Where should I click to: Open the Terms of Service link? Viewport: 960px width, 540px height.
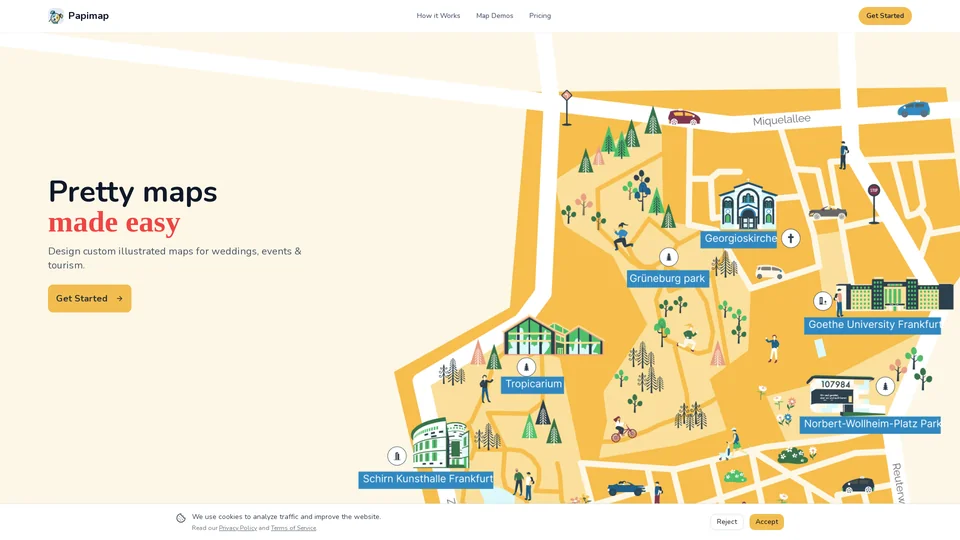293,528
